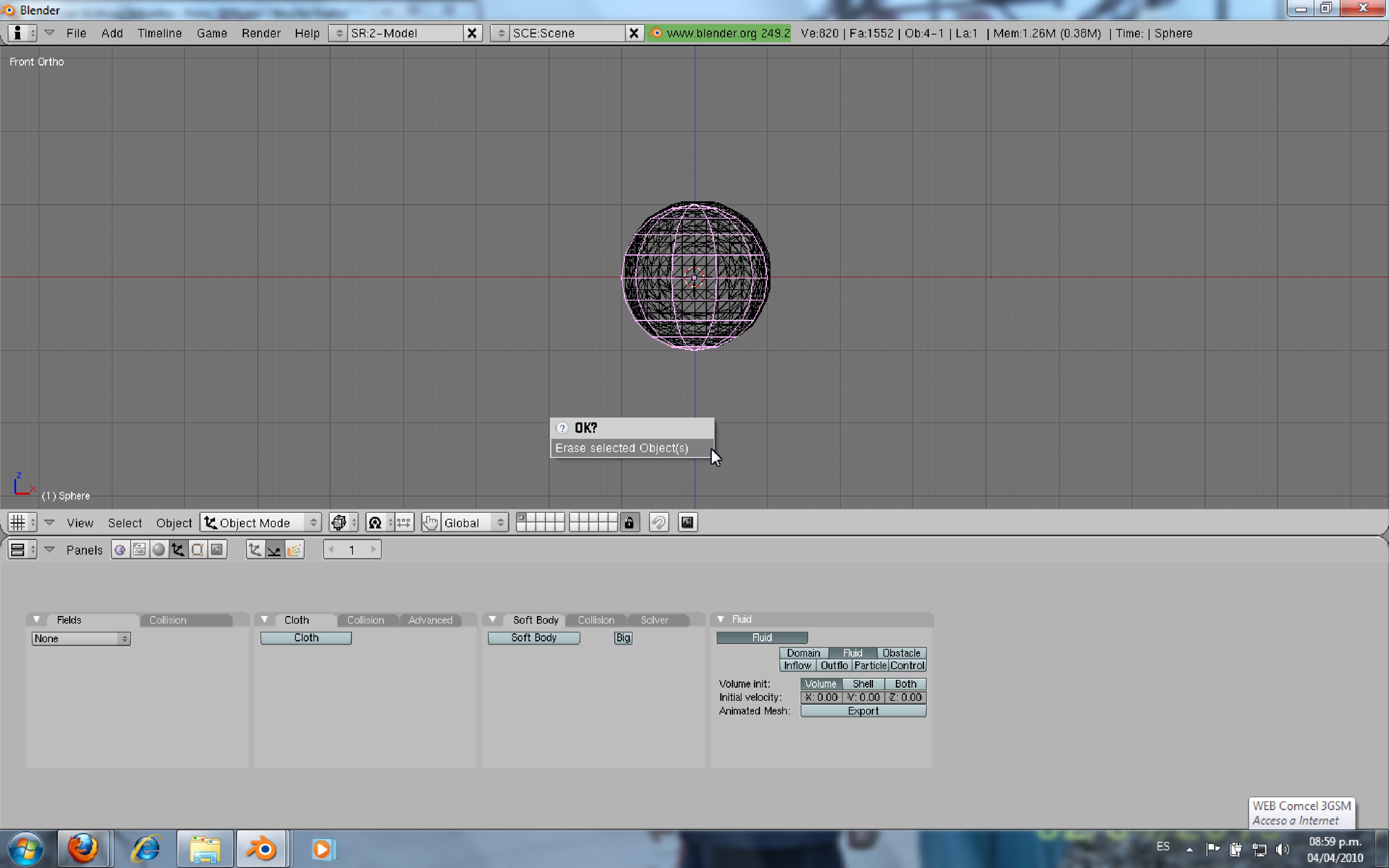Image resolution: width=1389 pixels, height=868 pixels.
Task: Click the Soft Body button
Action: tap(533, 638)
